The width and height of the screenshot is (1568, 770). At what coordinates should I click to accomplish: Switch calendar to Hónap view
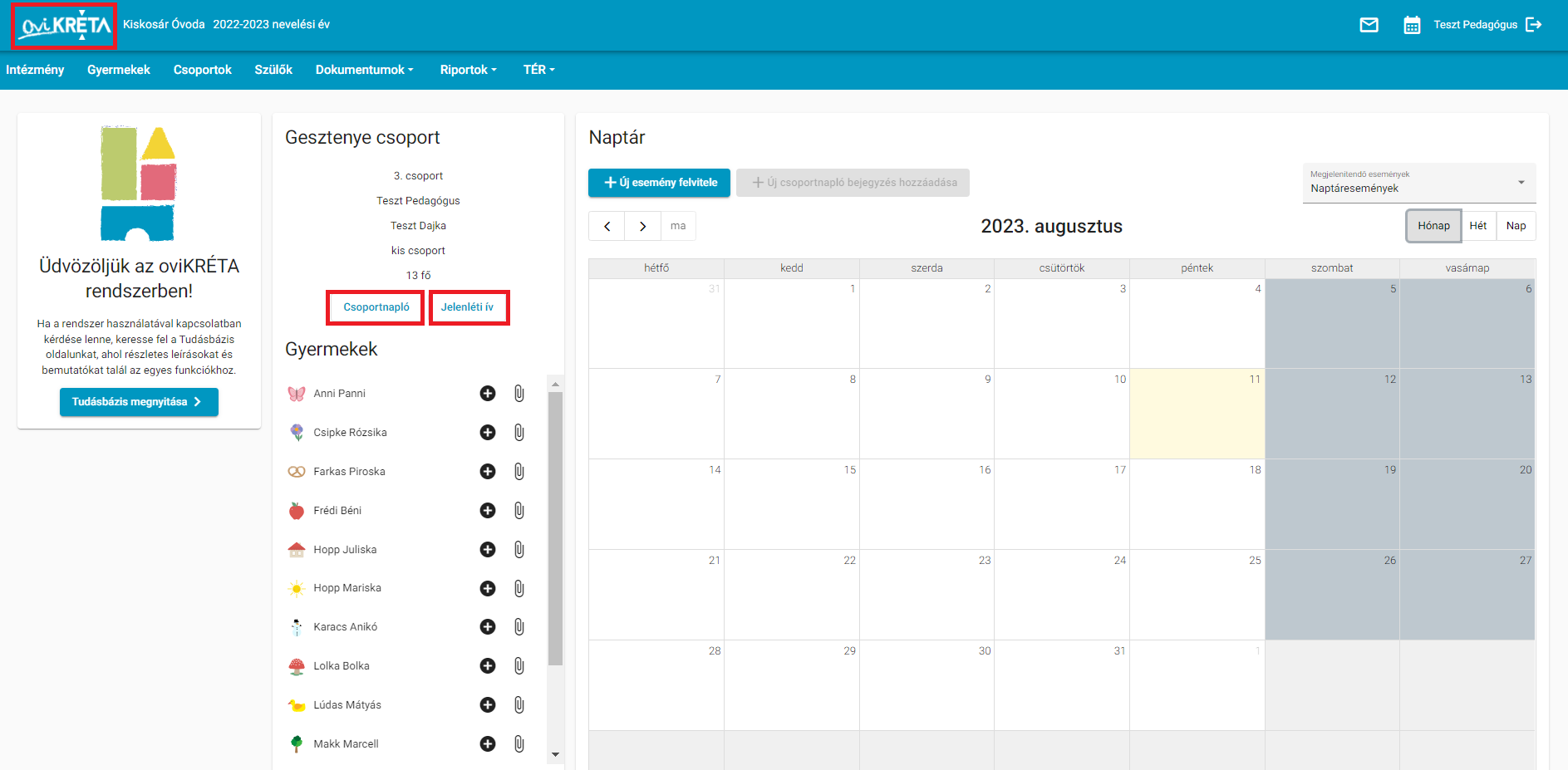(1433, 226)
